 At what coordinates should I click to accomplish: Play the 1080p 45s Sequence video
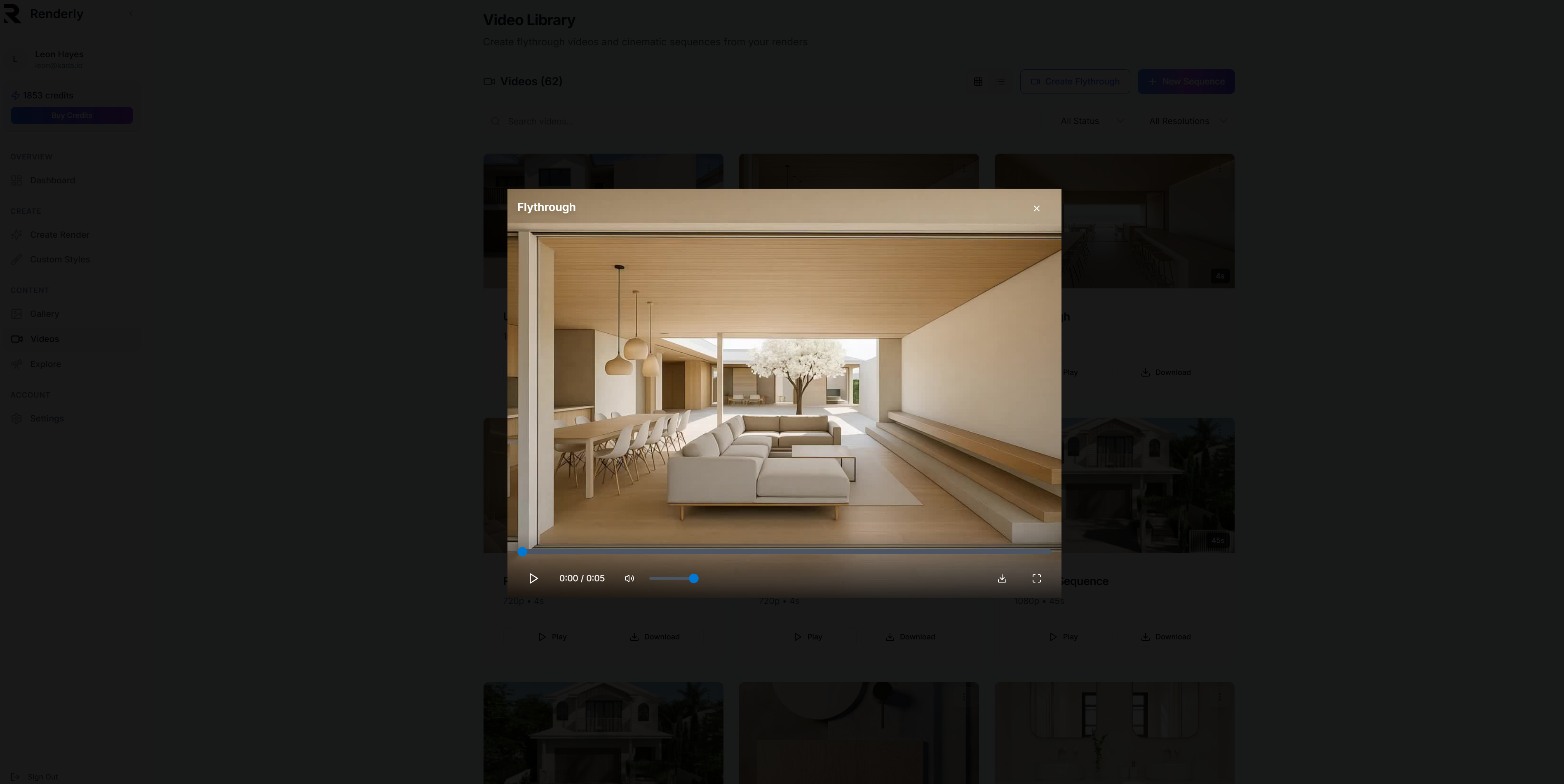[1063, 637]
